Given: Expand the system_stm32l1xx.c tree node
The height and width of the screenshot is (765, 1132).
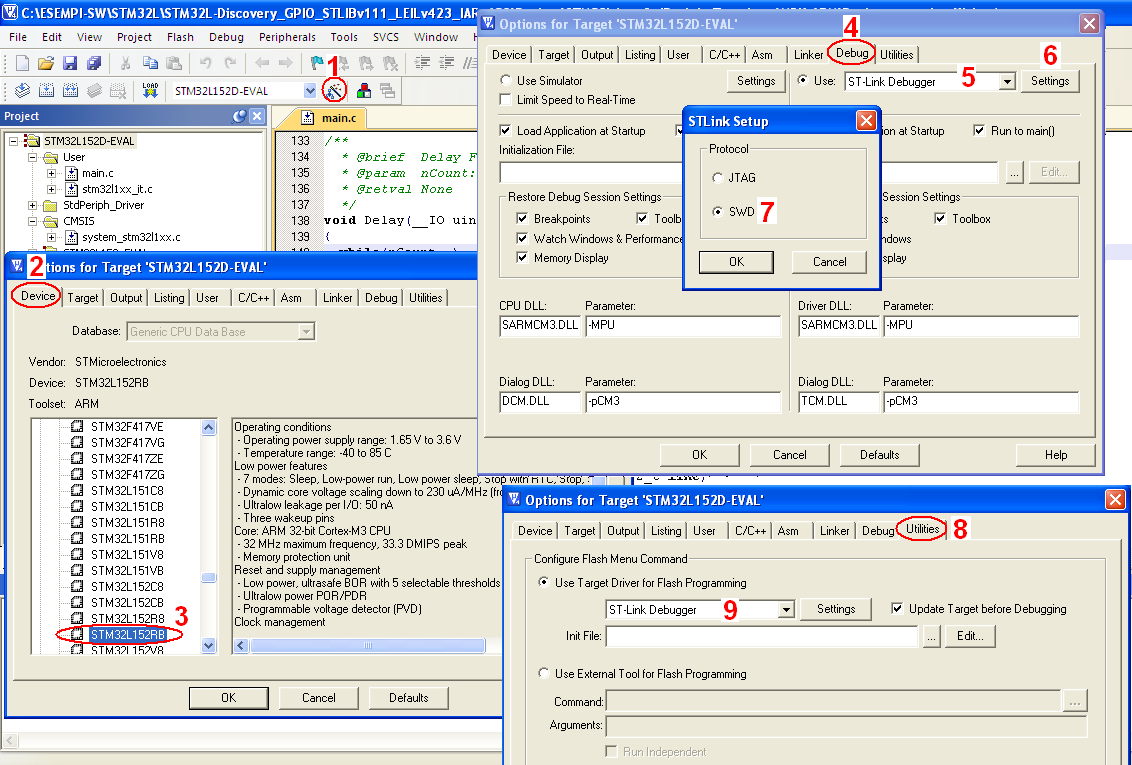Looking at the screenshot, I should (x=51, y=237).
